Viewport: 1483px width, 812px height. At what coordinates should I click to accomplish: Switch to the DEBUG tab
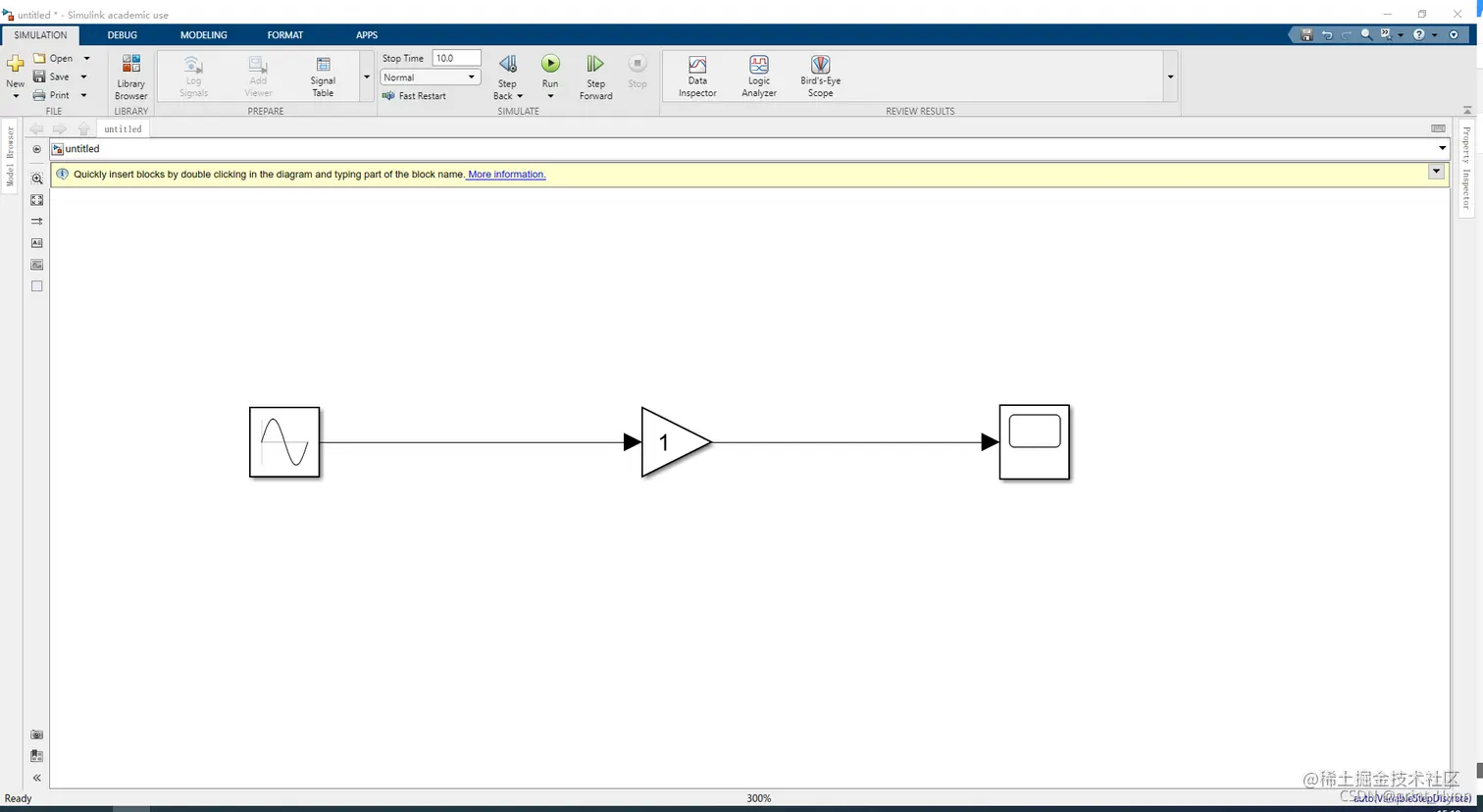(x=123, y=35)
